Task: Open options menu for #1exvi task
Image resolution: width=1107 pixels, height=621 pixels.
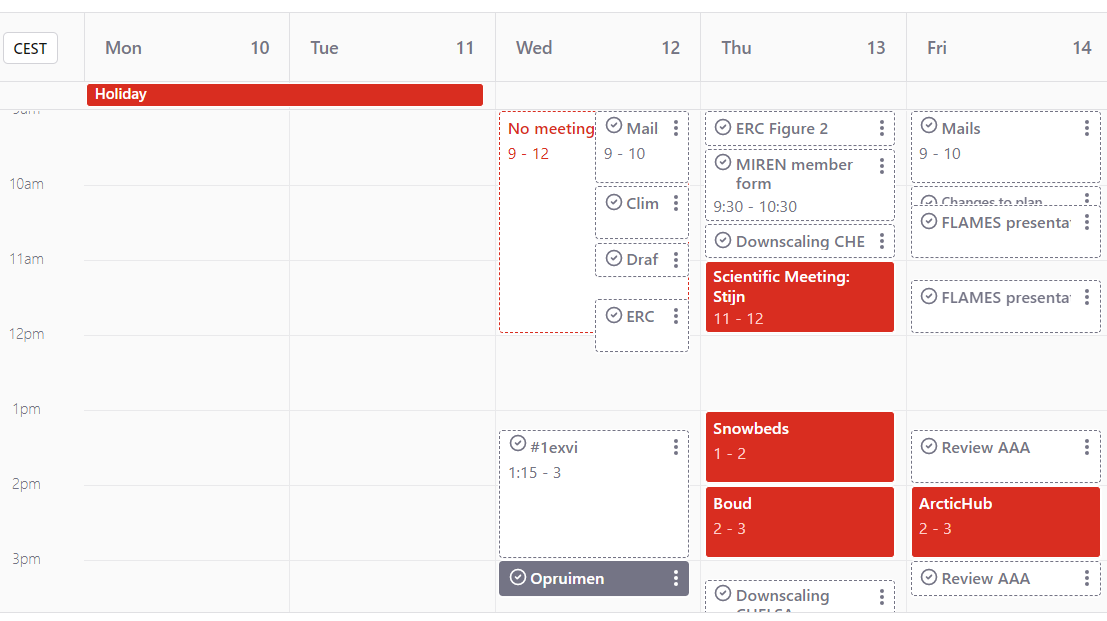Action: click(x=676, y=447)
